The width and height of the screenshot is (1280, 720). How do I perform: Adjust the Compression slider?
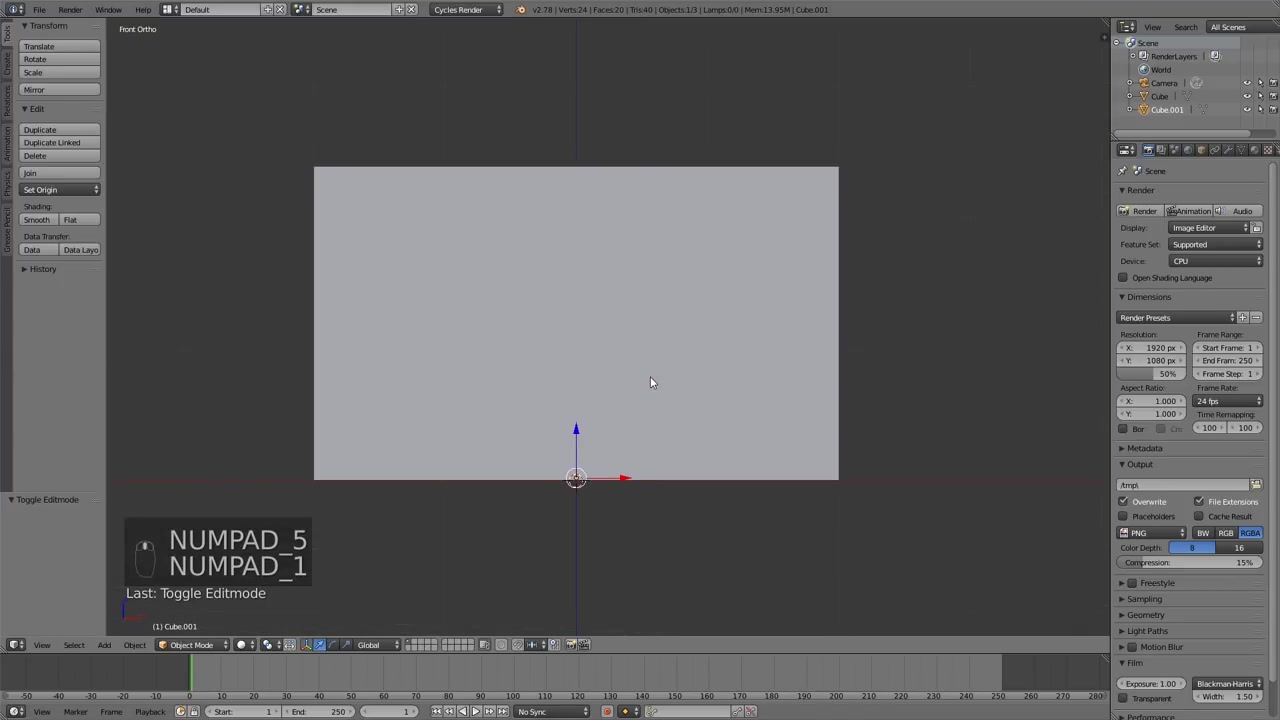(1190, 562)
